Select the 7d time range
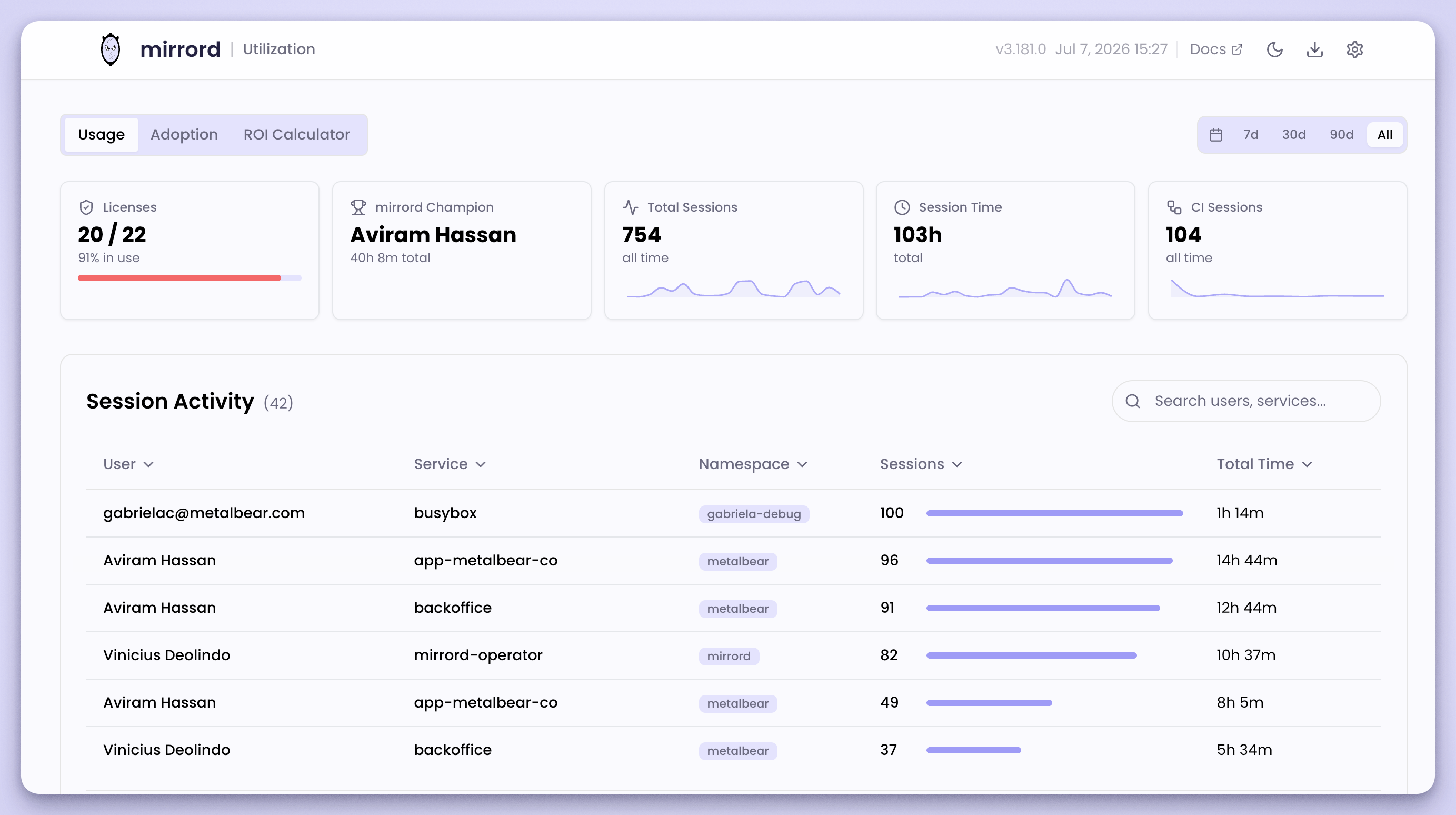 pyautogui.click(x=1251, y=134)
